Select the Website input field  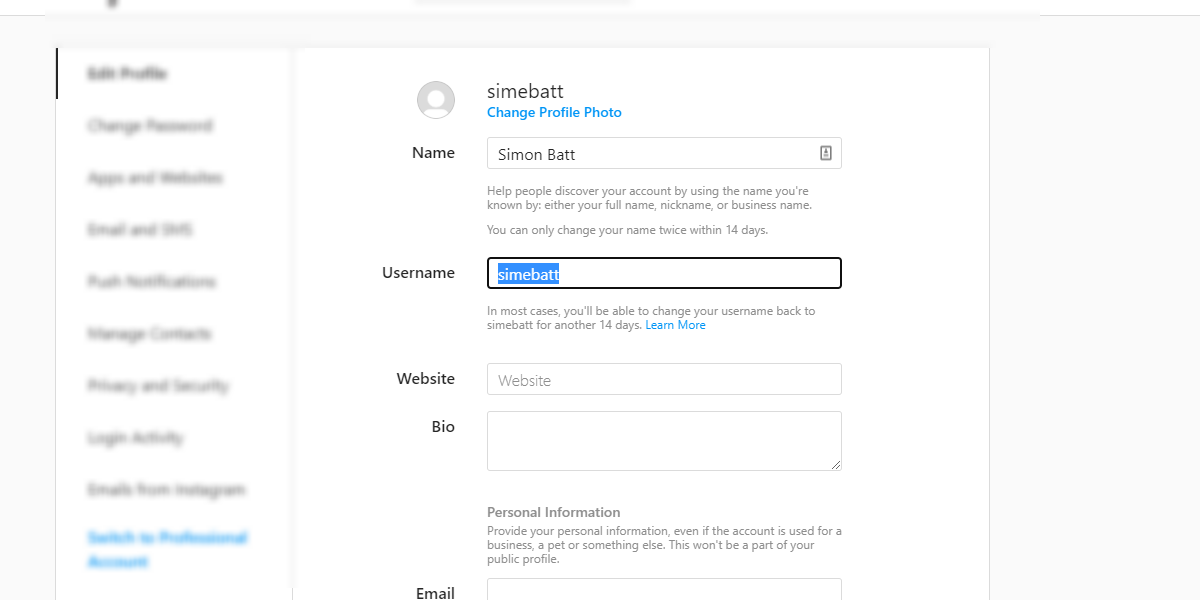[x=664, y=380]
